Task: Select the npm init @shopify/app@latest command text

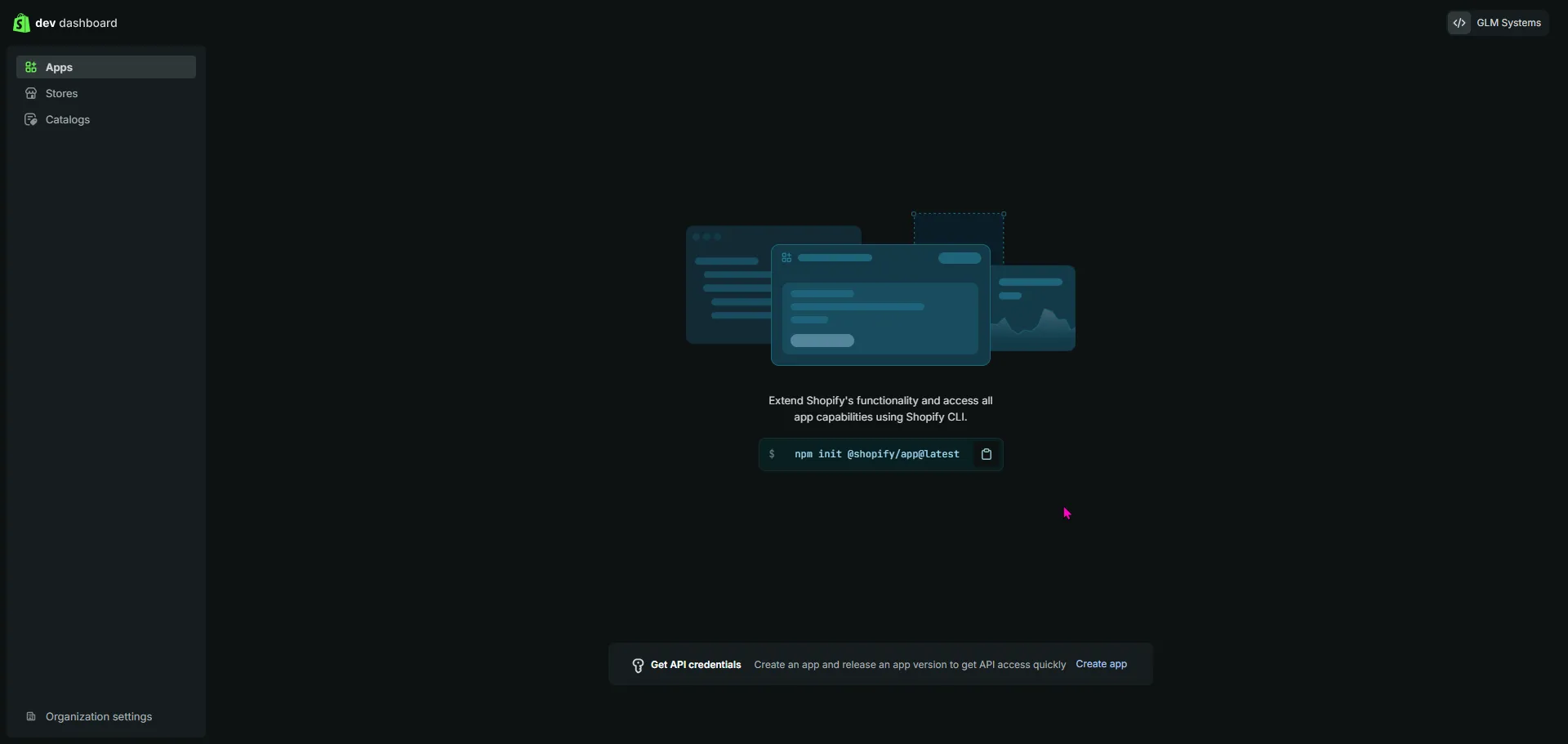Action: point(877,454)
